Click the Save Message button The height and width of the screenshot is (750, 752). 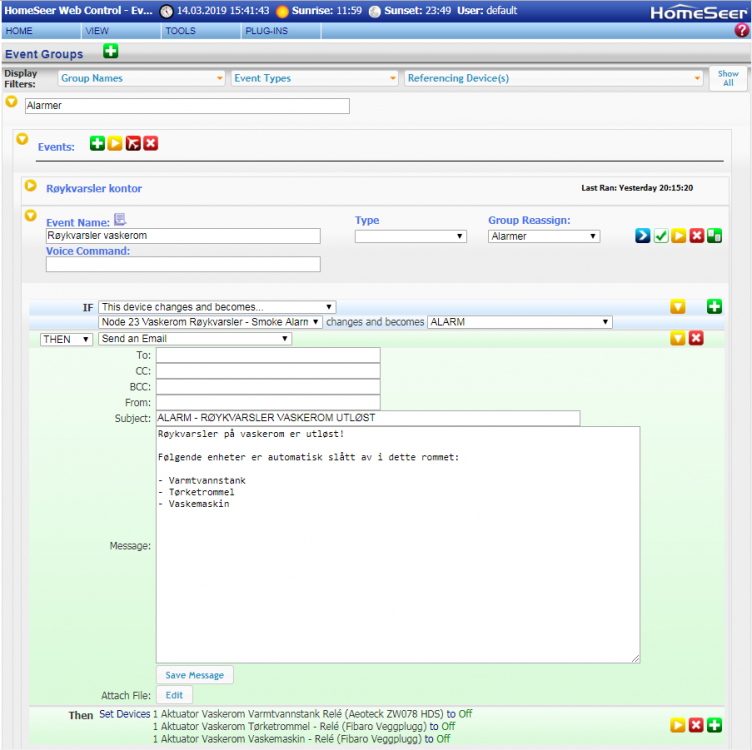(x=195, y=675)
